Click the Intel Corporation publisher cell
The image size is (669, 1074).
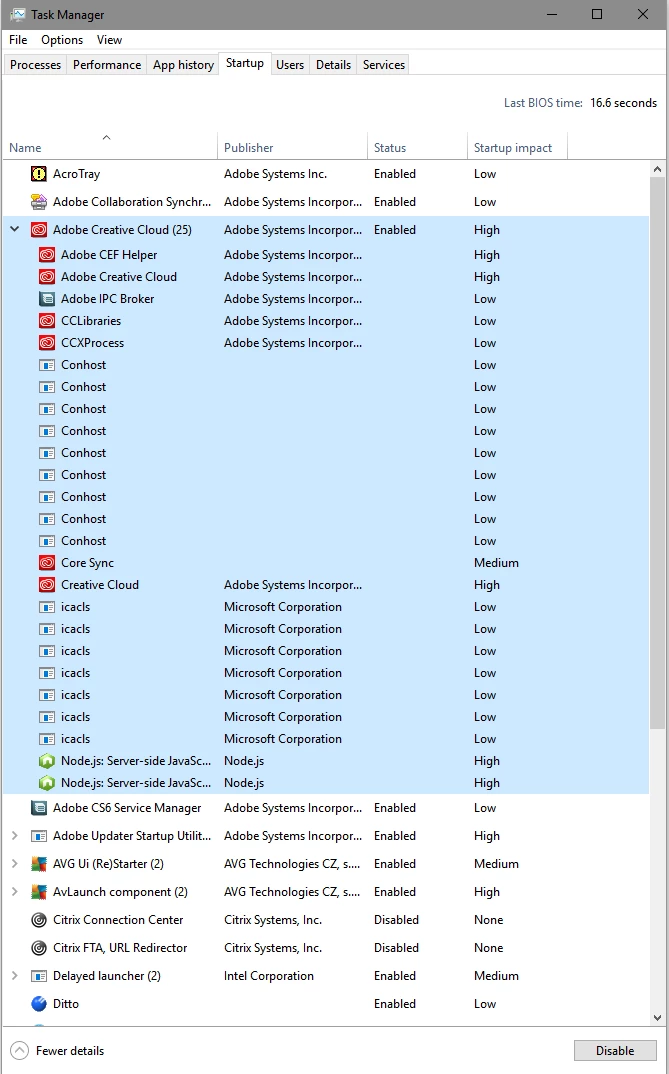[268, 976]
